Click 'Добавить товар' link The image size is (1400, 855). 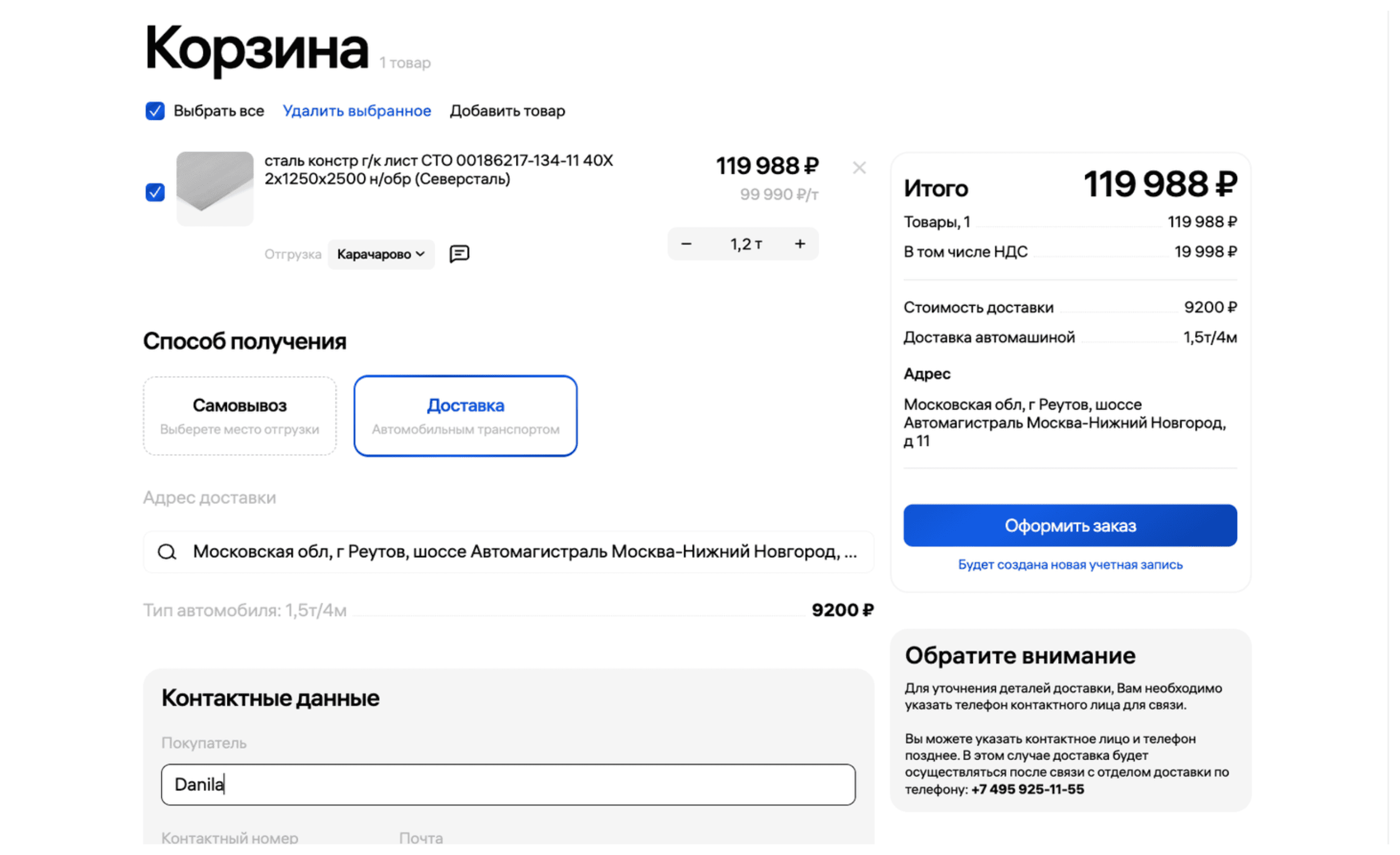(507, 111)
